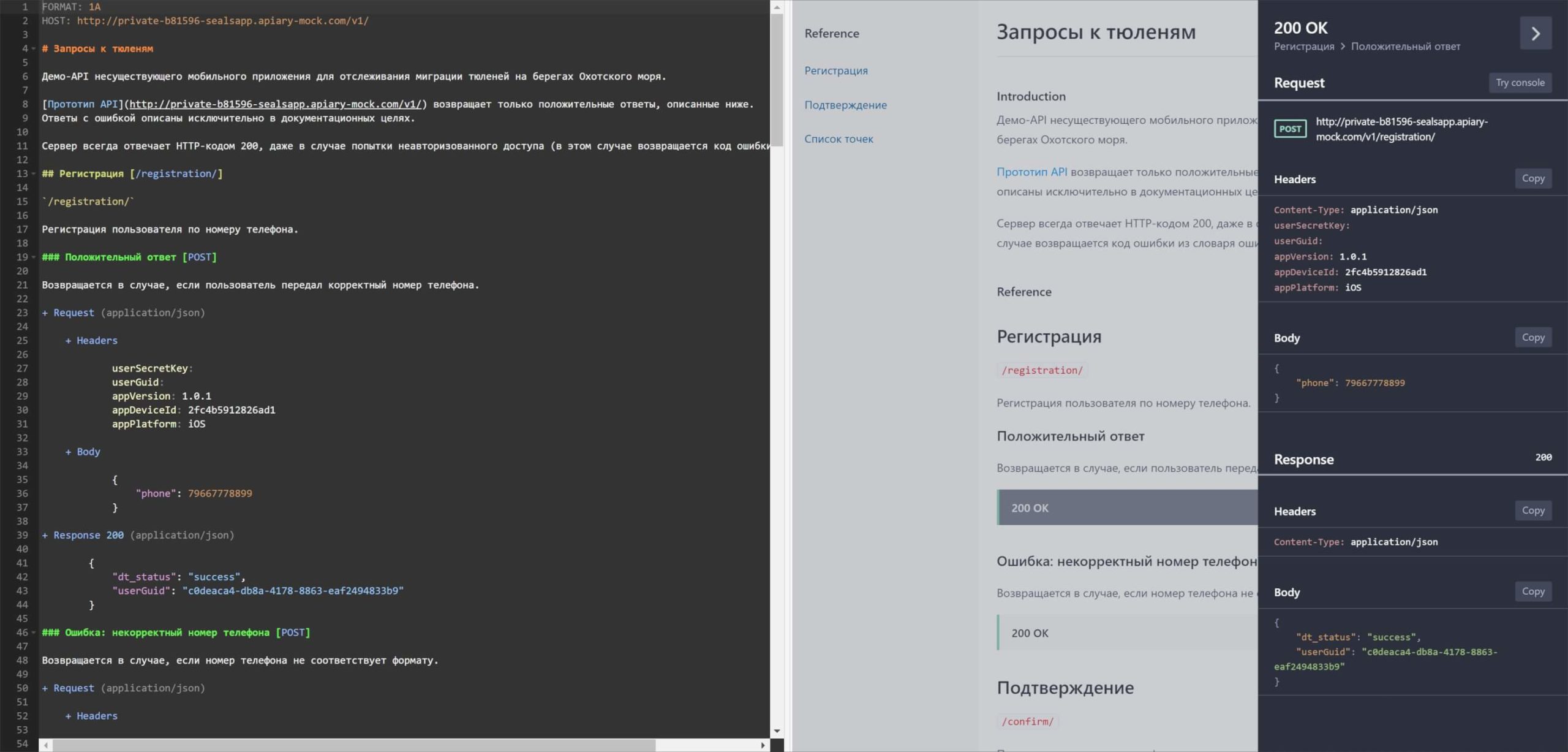The height and width of the screenshot is (752, 1568).
Task: Copy the response headers
Action: pyautogui.click(x=1533, y=510)
